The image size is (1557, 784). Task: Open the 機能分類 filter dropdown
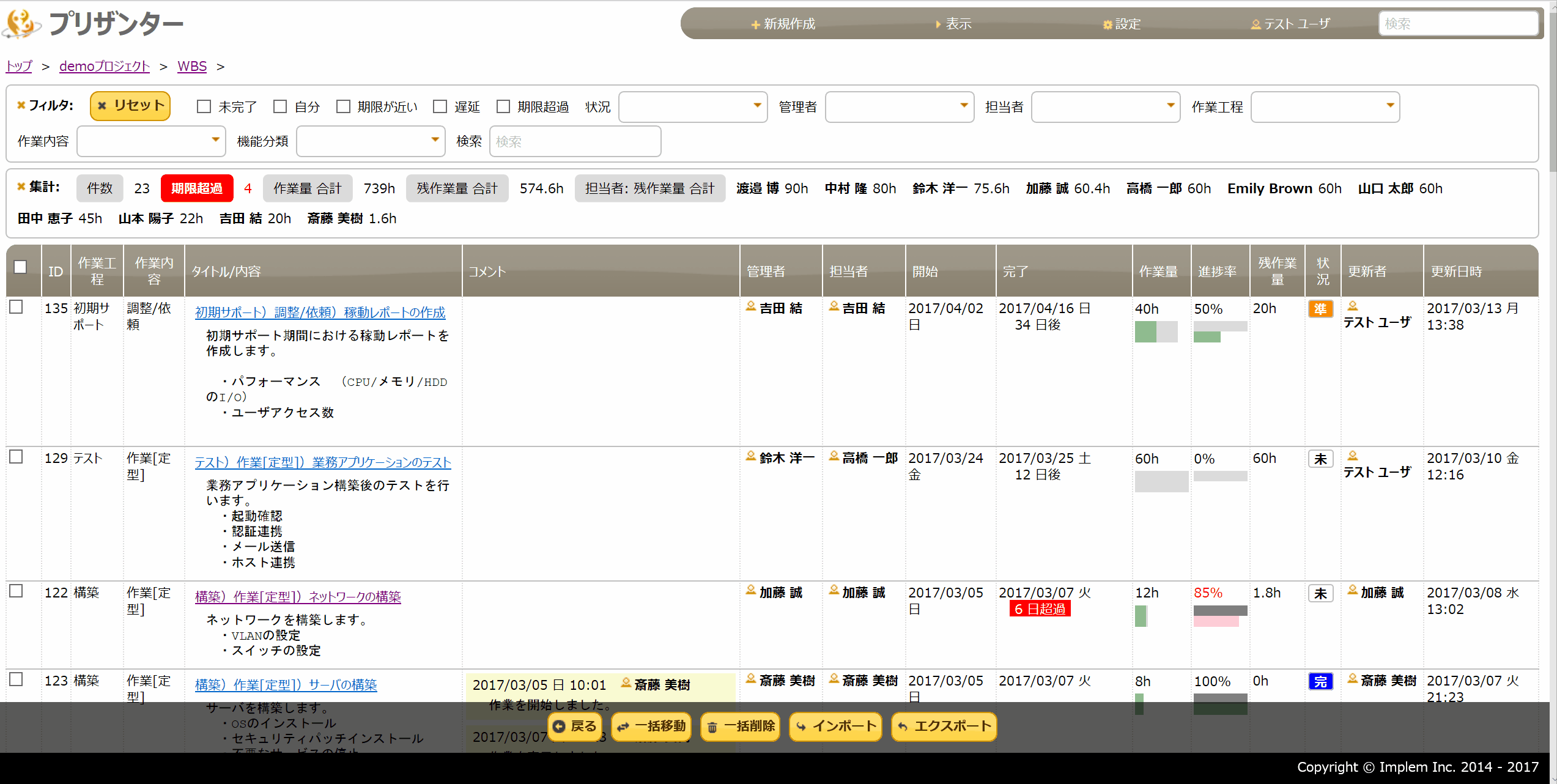[371, 141]
